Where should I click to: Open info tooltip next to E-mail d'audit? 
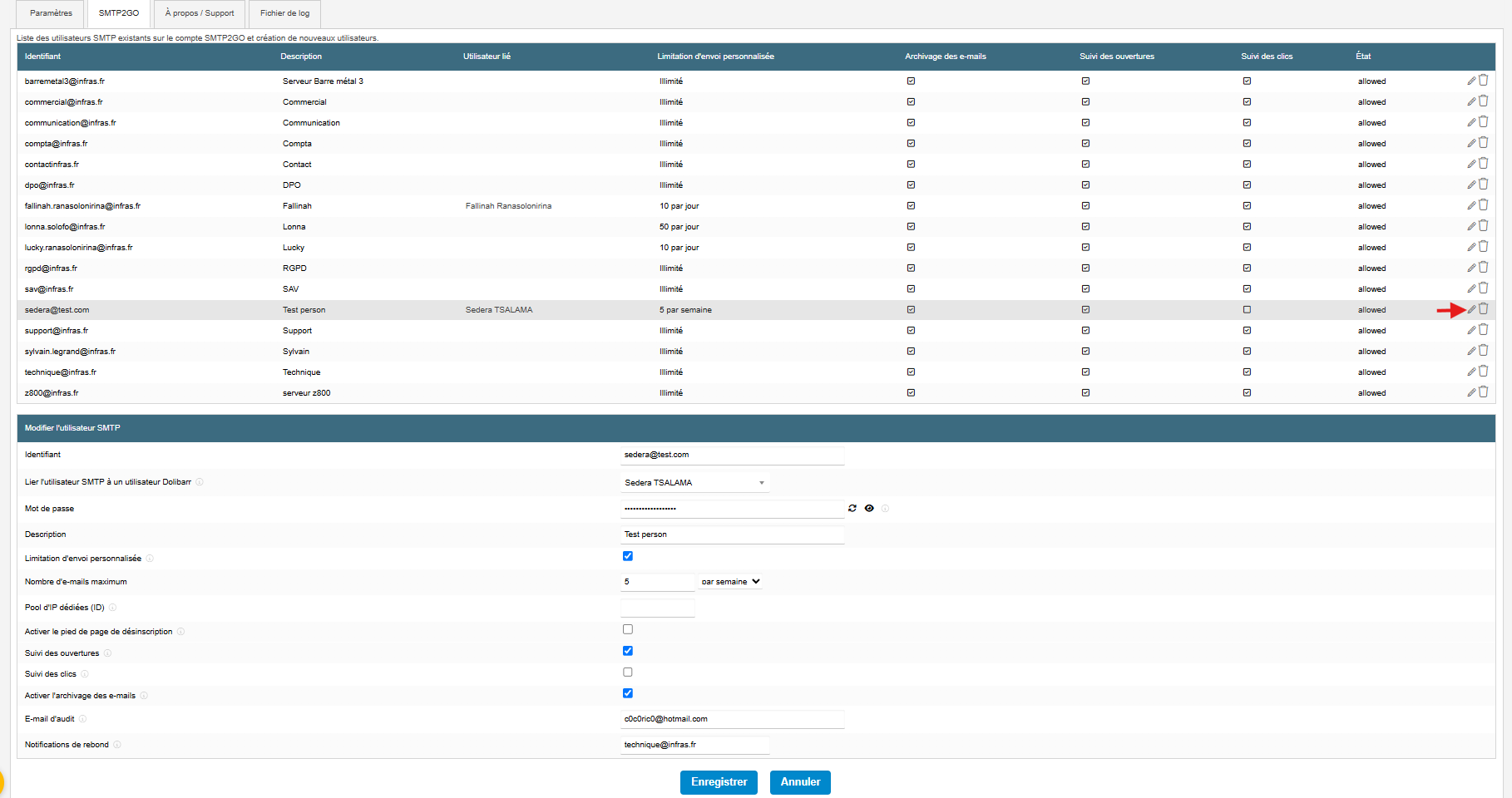(82, 719)
